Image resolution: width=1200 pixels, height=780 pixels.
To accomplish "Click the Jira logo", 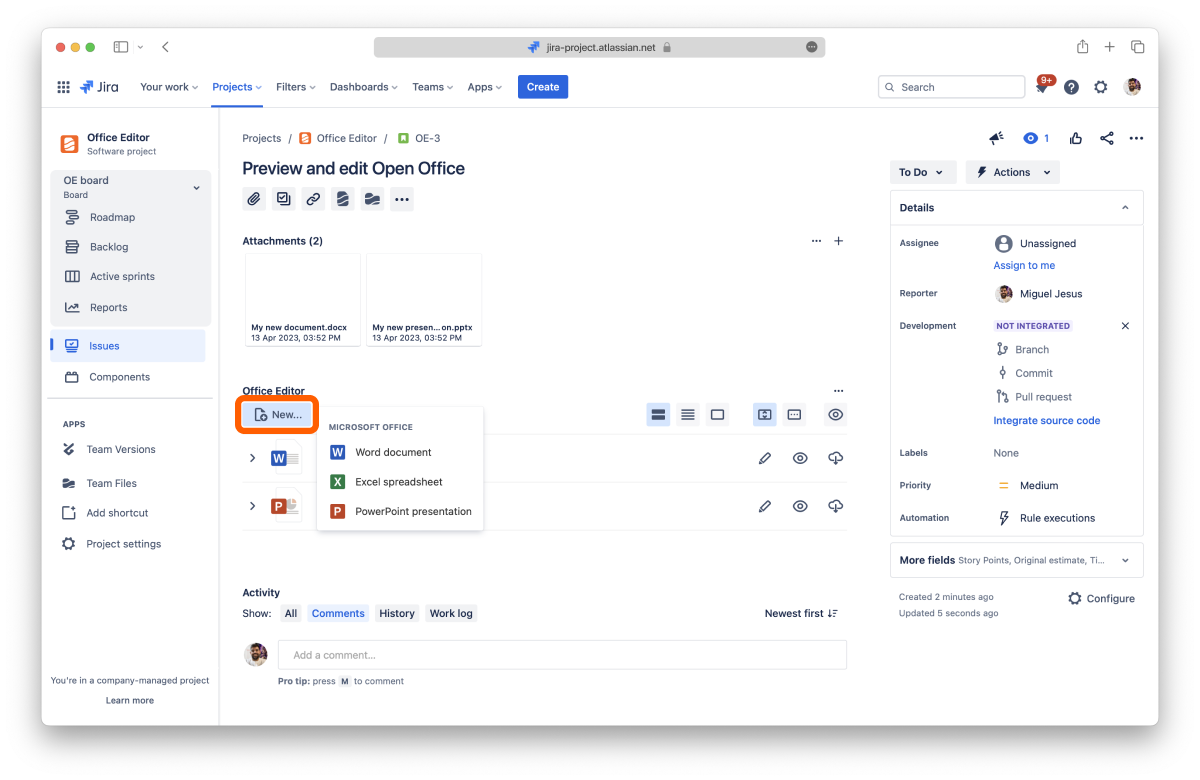I will pos(100,87).
